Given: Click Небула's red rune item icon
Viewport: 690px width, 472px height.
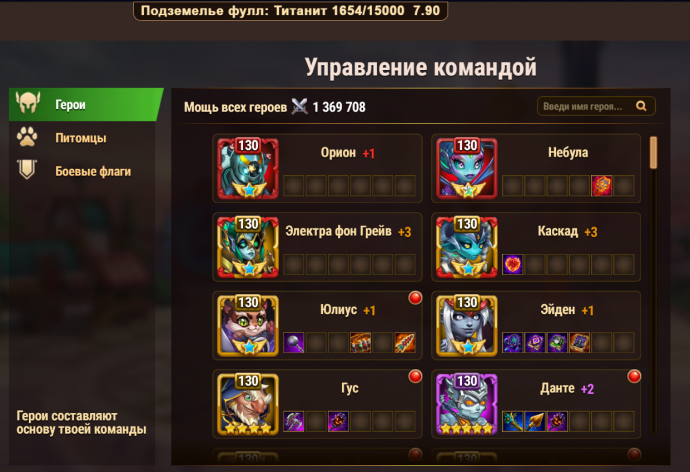Looking at the screenshot, I should pyautogui.click(x=602, y=186).
